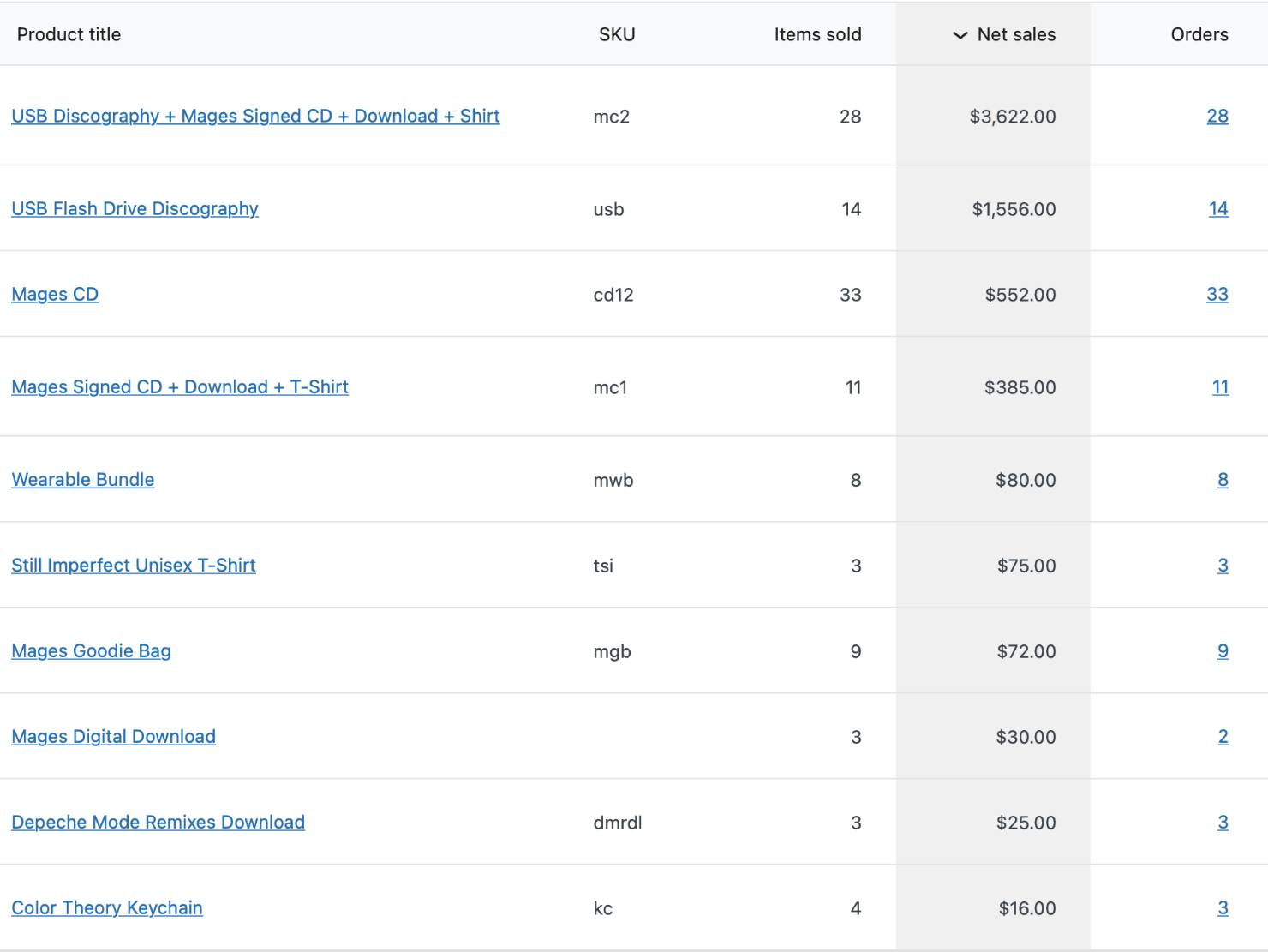Open the Mages Goodie Bag link
Viewport: 1268px width, 952px height.
click(91, 651)
